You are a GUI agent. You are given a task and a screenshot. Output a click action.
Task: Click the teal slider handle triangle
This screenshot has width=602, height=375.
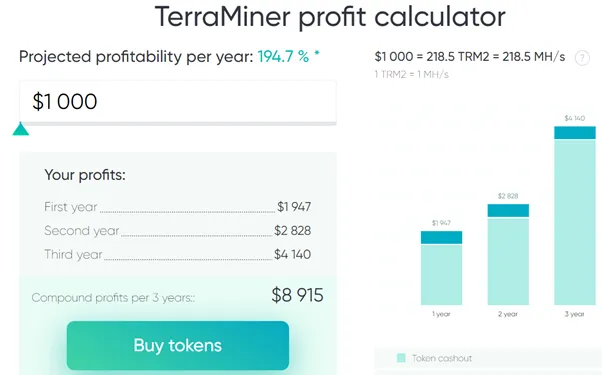tap(21, 129)
